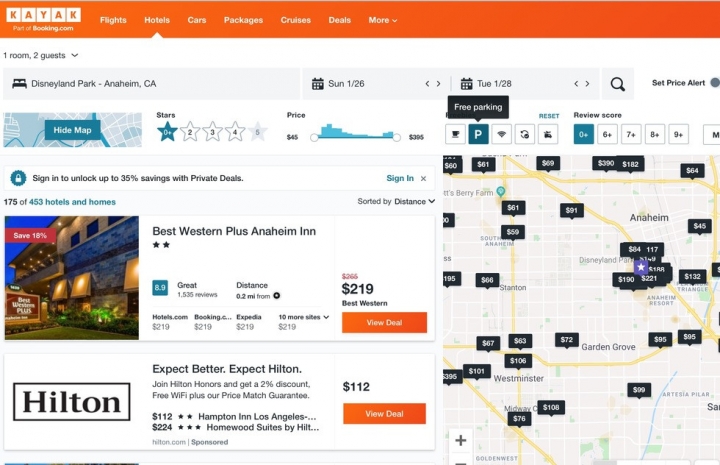Expand the 1 room, 2 guests selector
This screenshot has width=720, height=465.
tap(41, 55)
